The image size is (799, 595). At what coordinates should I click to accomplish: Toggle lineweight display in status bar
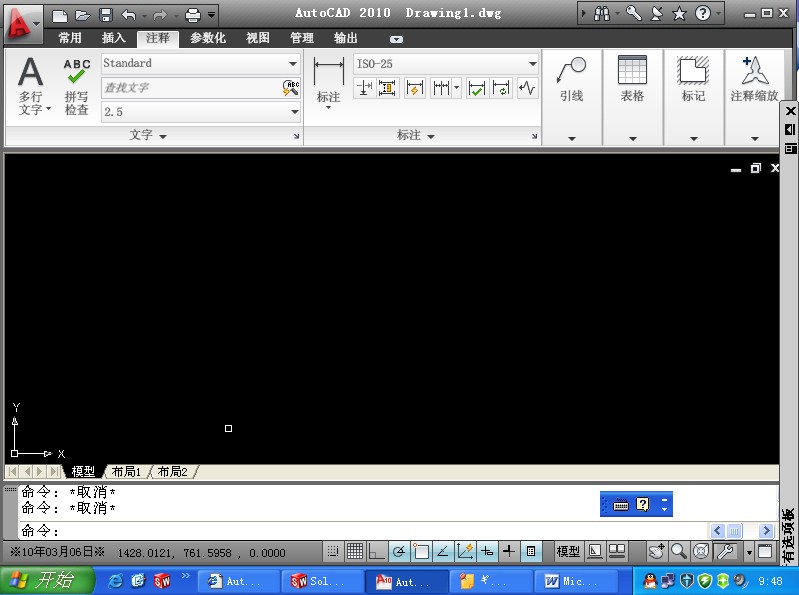tap(509, 551)
